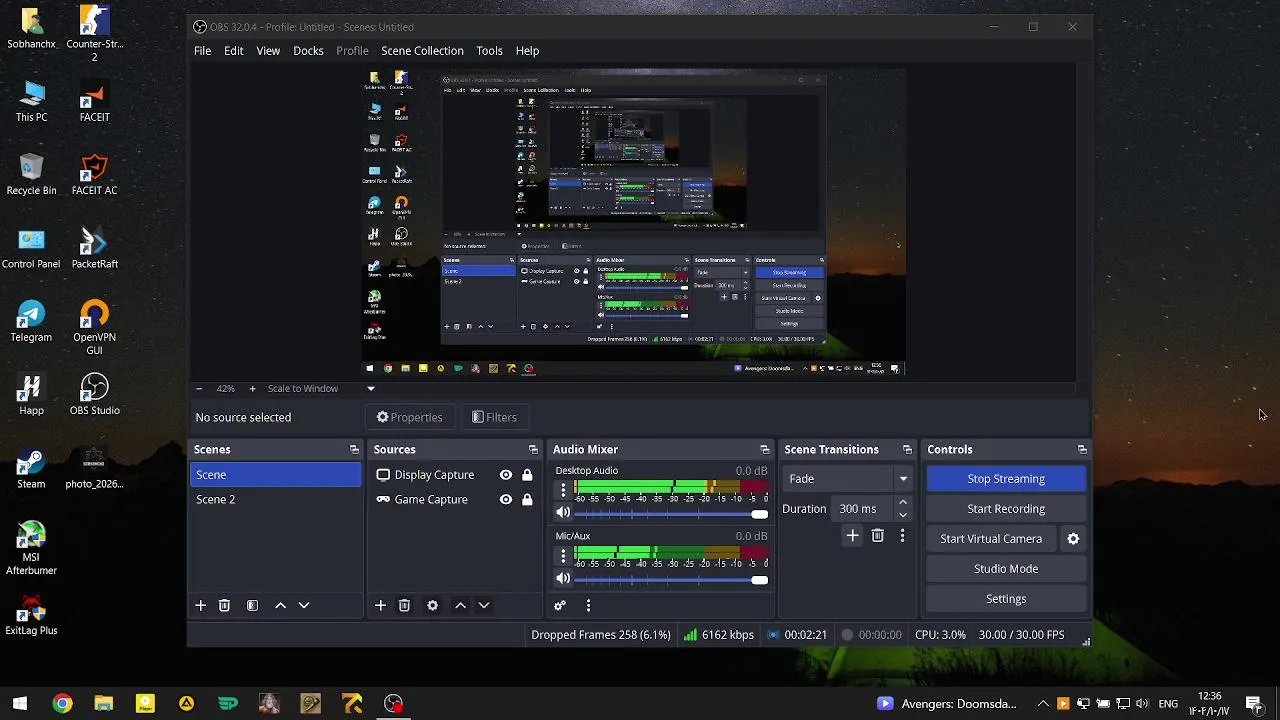Remove selected scene with trash icon
Image resolution: width=1280 pixels, height=720 pixels.
click(224, 605)
